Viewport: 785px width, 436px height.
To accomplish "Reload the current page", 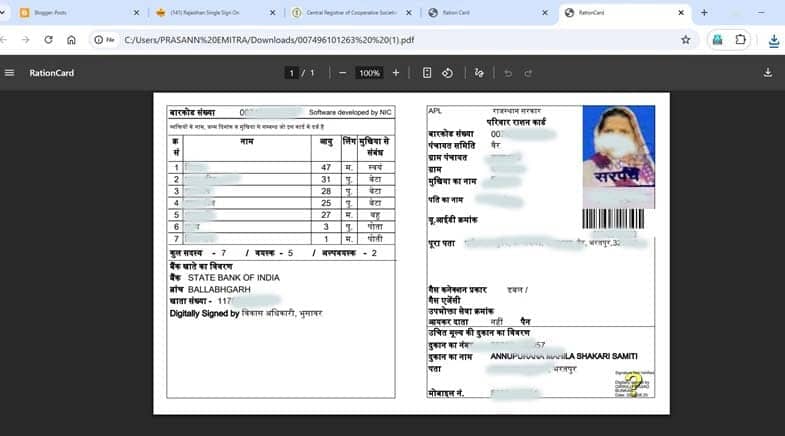I will tap(47, 40).
